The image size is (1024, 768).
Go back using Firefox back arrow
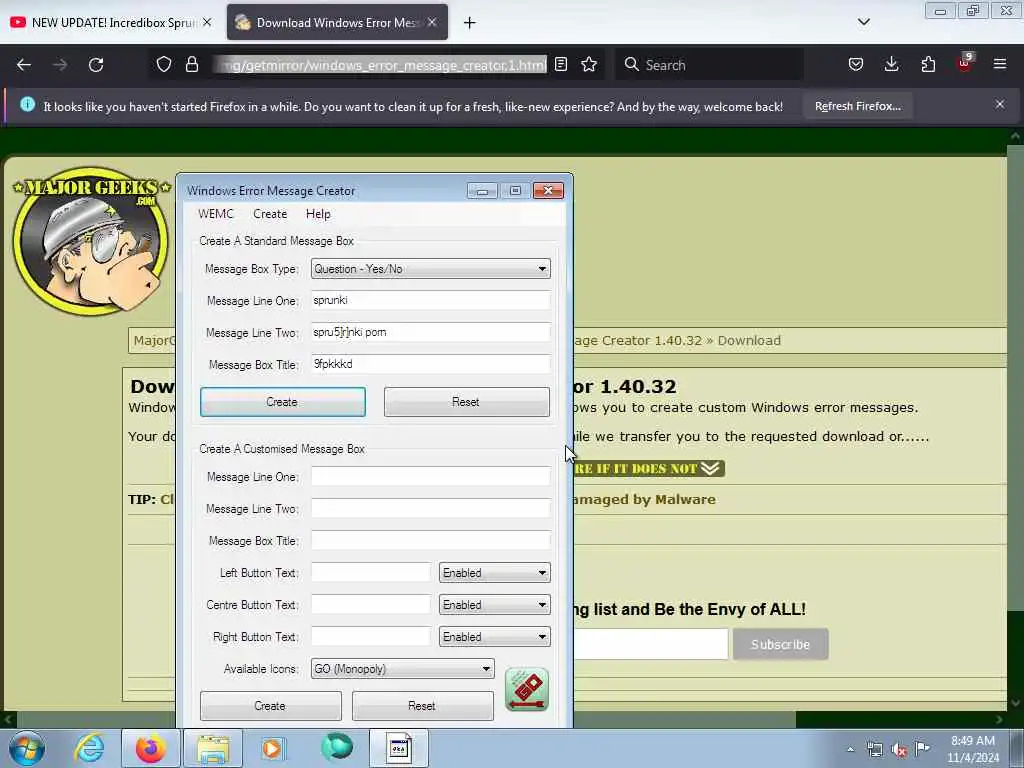pyautogui.click(x=24, y=65)
